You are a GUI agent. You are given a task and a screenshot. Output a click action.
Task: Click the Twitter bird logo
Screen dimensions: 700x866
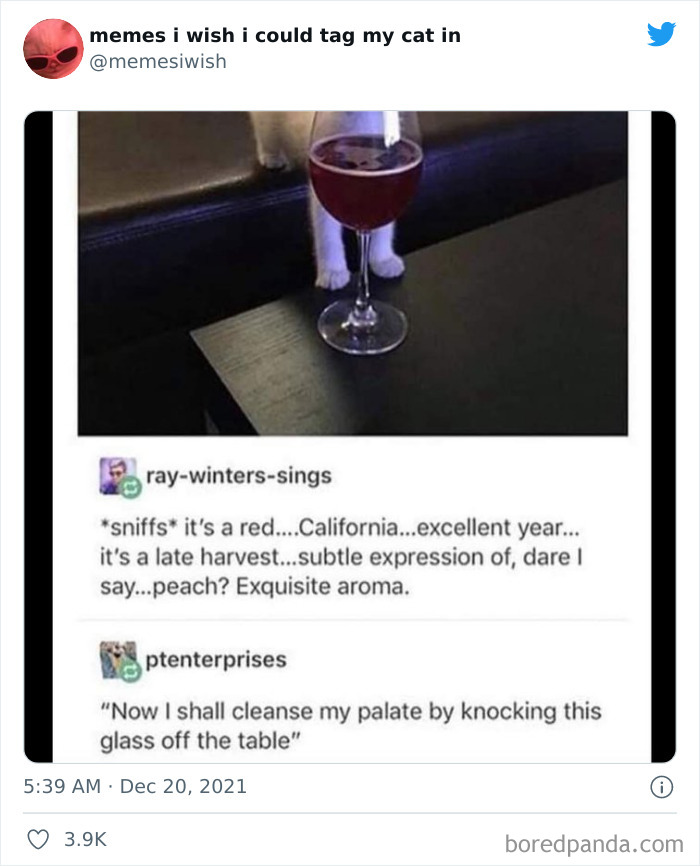point(661,34)
